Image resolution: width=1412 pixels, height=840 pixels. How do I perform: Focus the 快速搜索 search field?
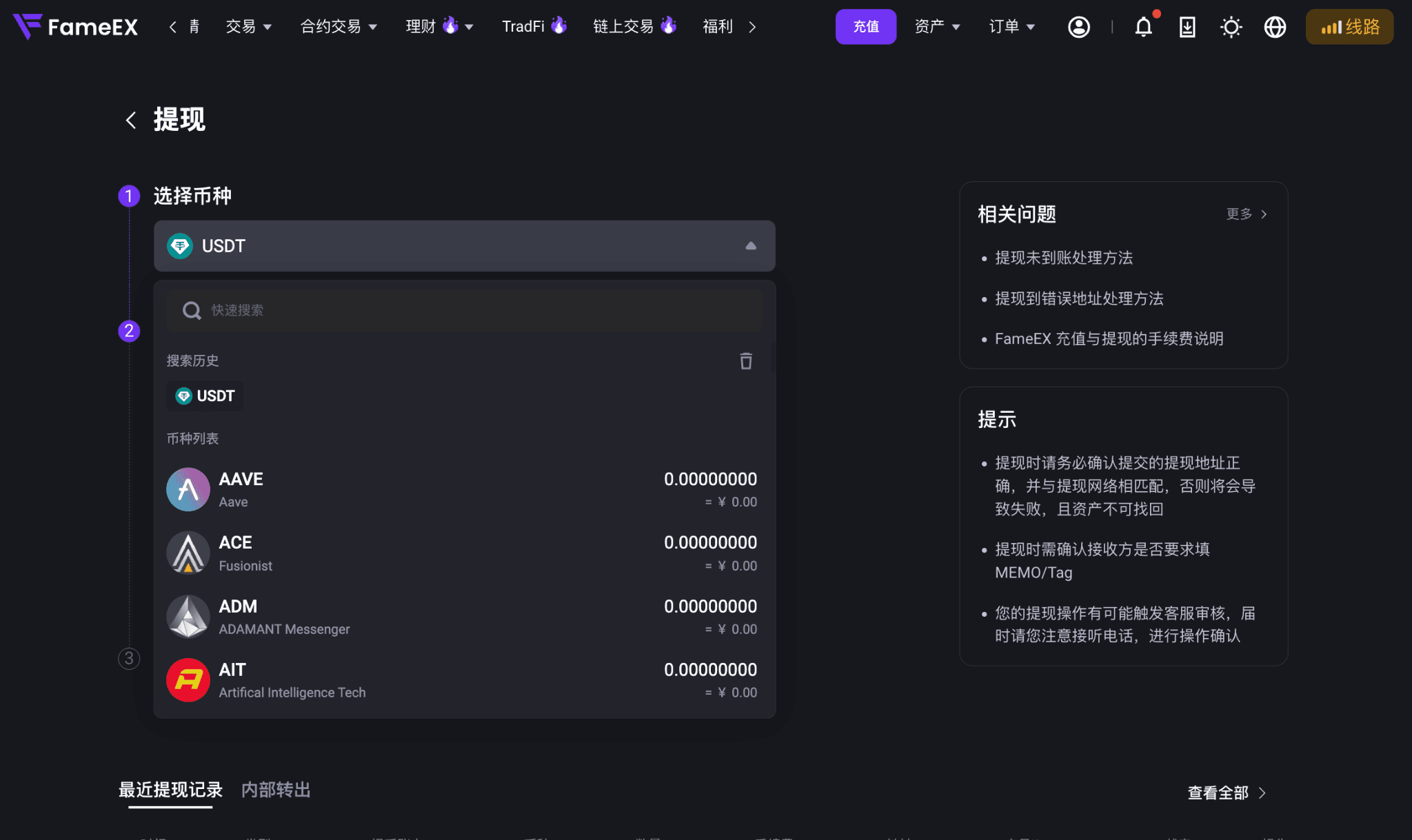click(x=465, y=311)
